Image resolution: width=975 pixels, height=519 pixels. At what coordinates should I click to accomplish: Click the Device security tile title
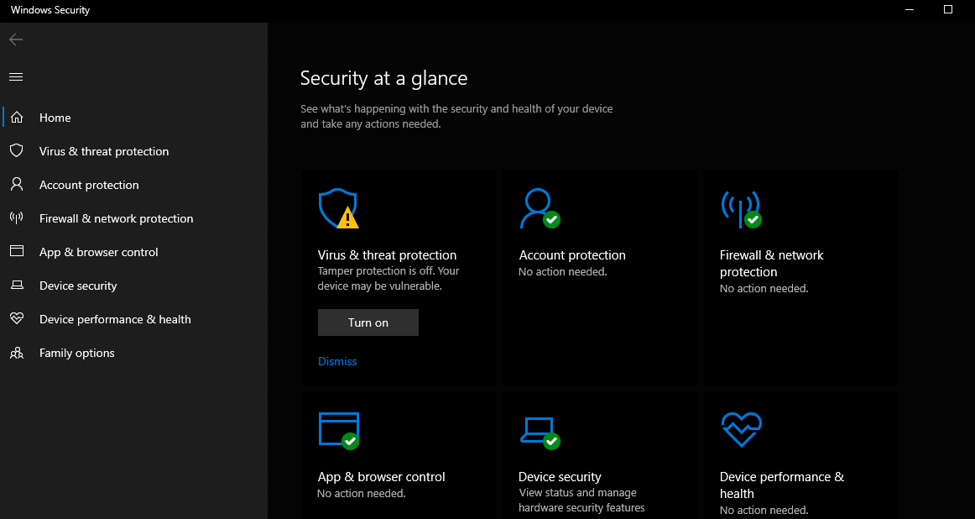click(x=560, y=477)
